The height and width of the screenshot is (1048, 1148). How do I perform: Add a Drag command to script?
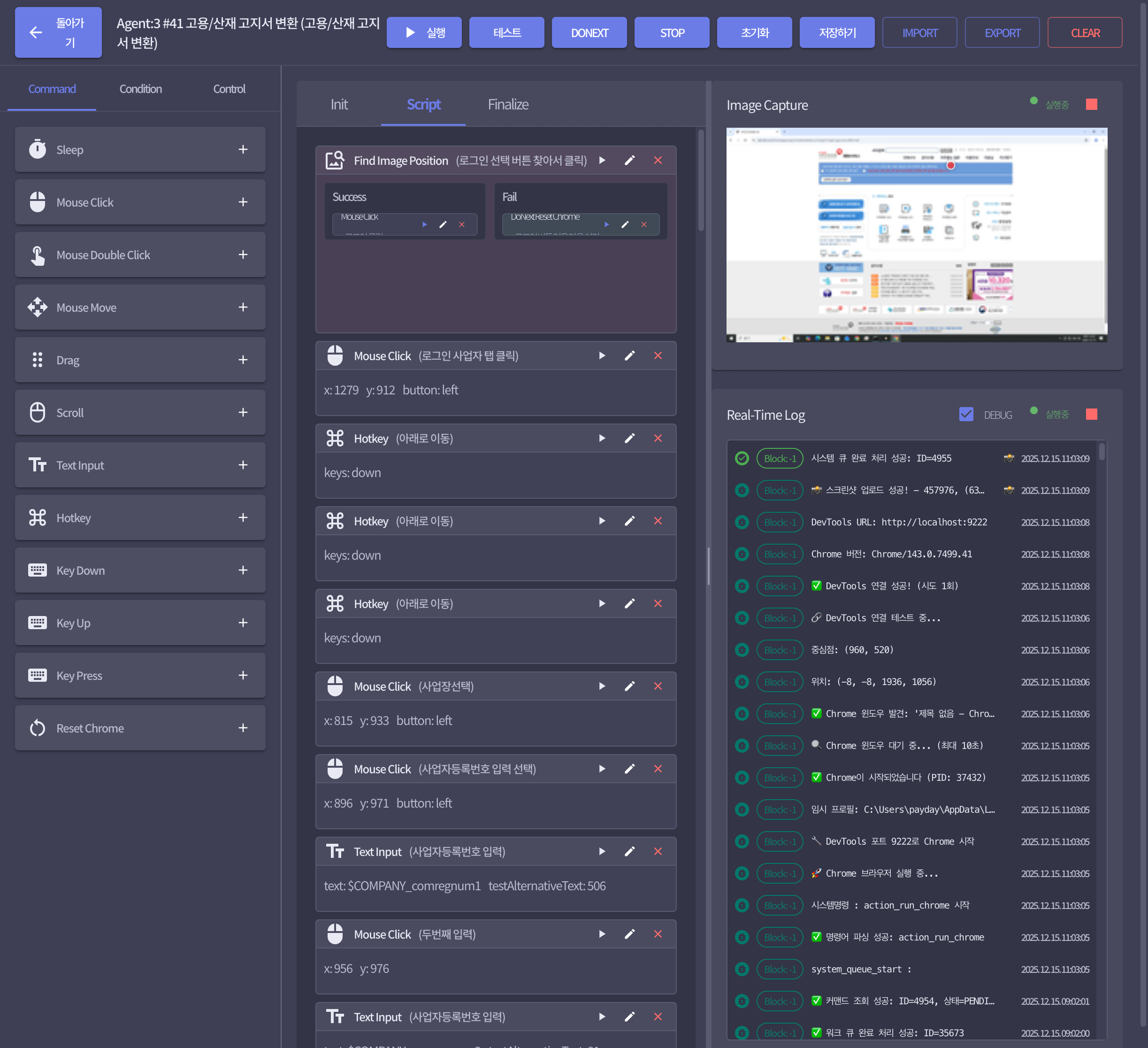[x=243, y=360]
